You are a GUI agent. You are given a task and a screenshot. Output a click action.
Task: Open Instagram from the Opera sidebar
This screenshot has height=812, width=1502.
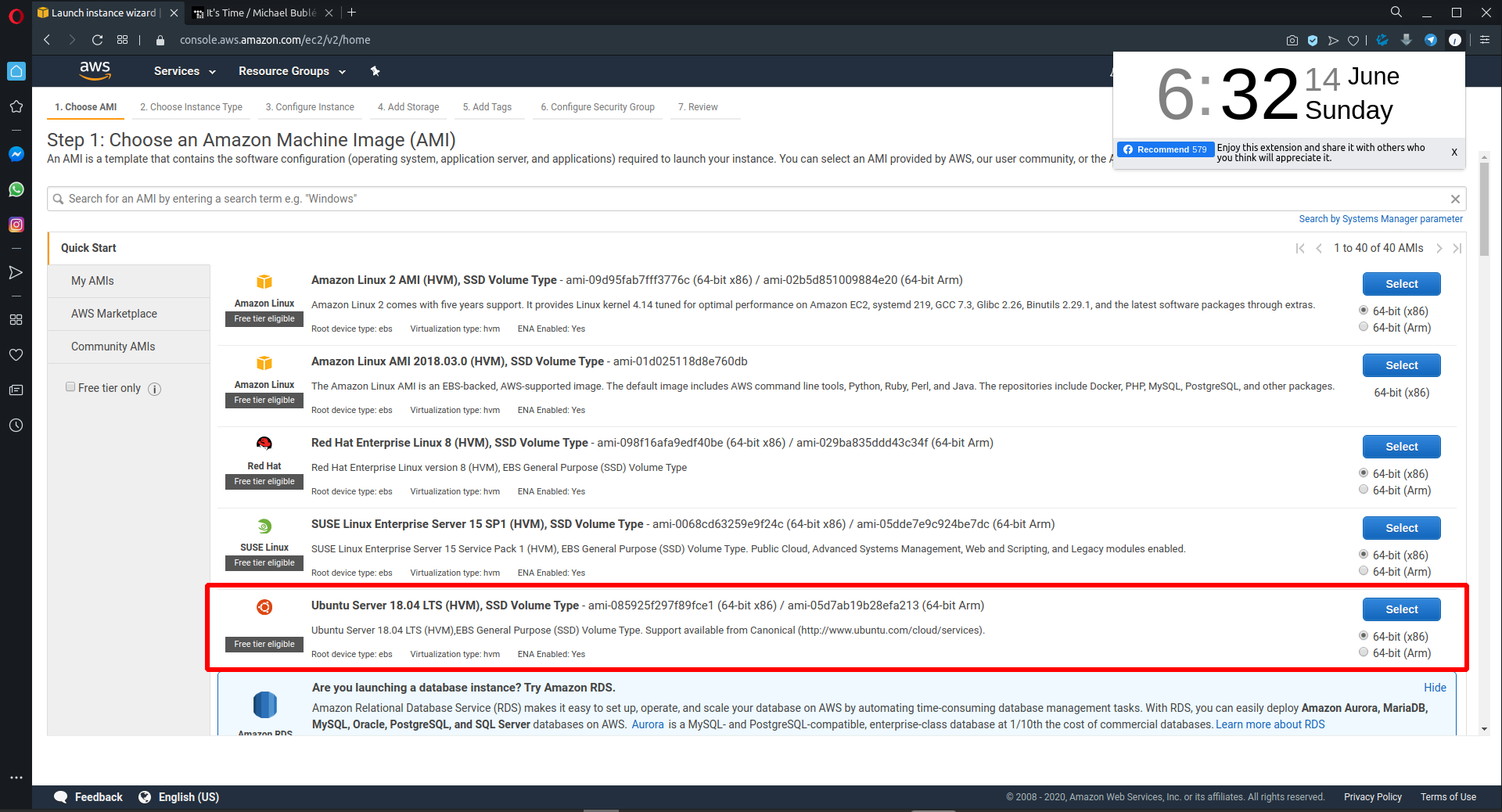[x=16, y=225]
